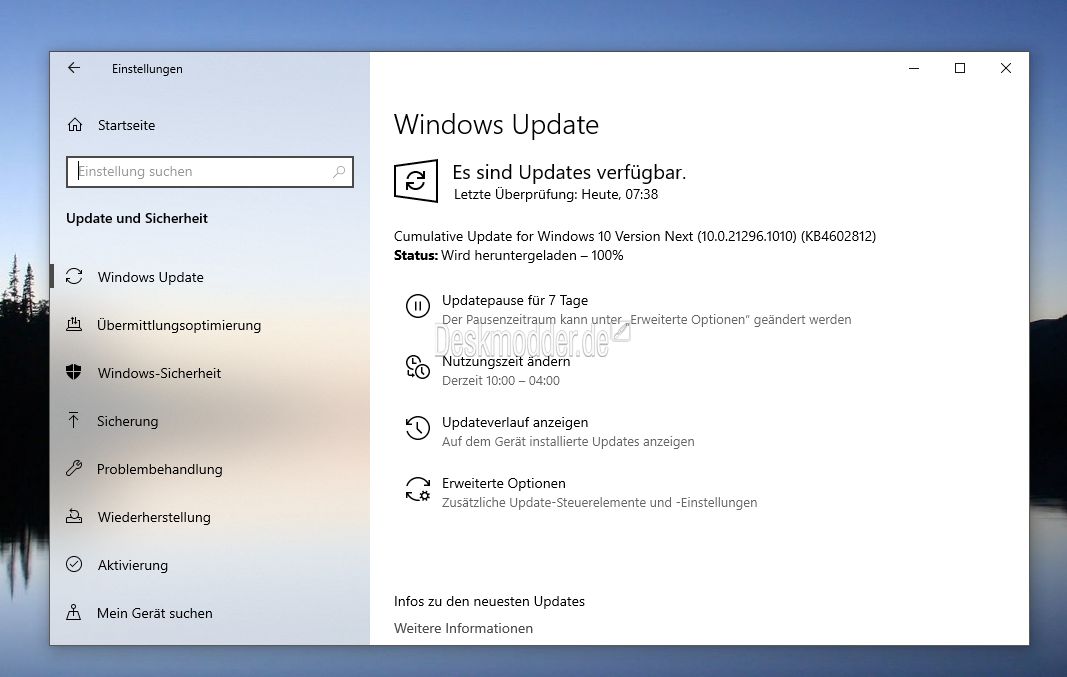Click the back arrow in Einstellungen
Image resolution: width=1067 pixels, height=677 pixels.
[x=74, y=68]
